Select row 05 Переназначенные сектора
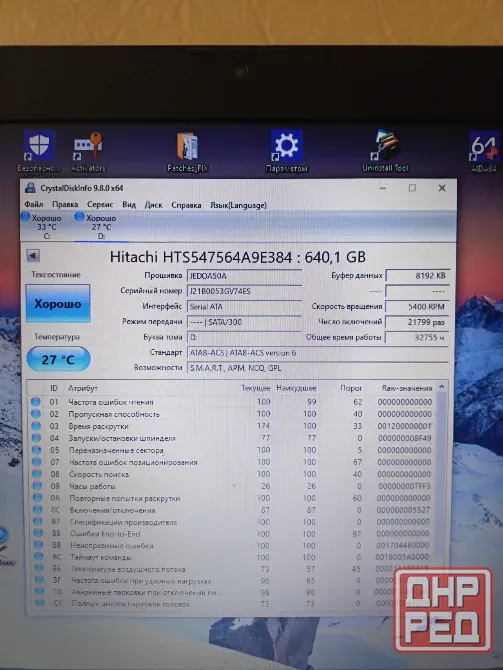The width and height of the screenshot is (503, 670). point(232,450)
